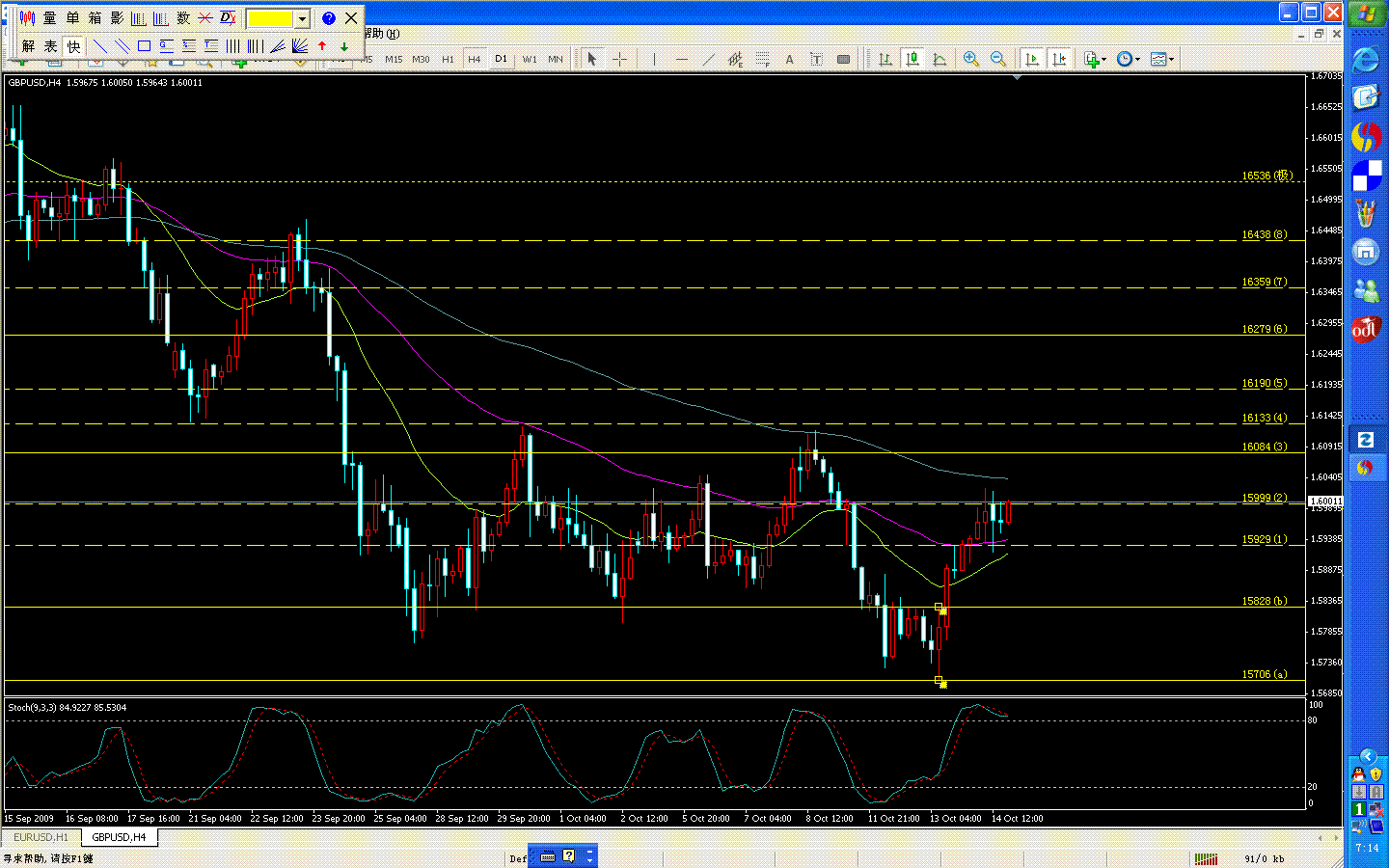1389x868 pixels.
Task: Select the blue lines tool labeled G
Action: pyautogui.click(x=166, y=45)
